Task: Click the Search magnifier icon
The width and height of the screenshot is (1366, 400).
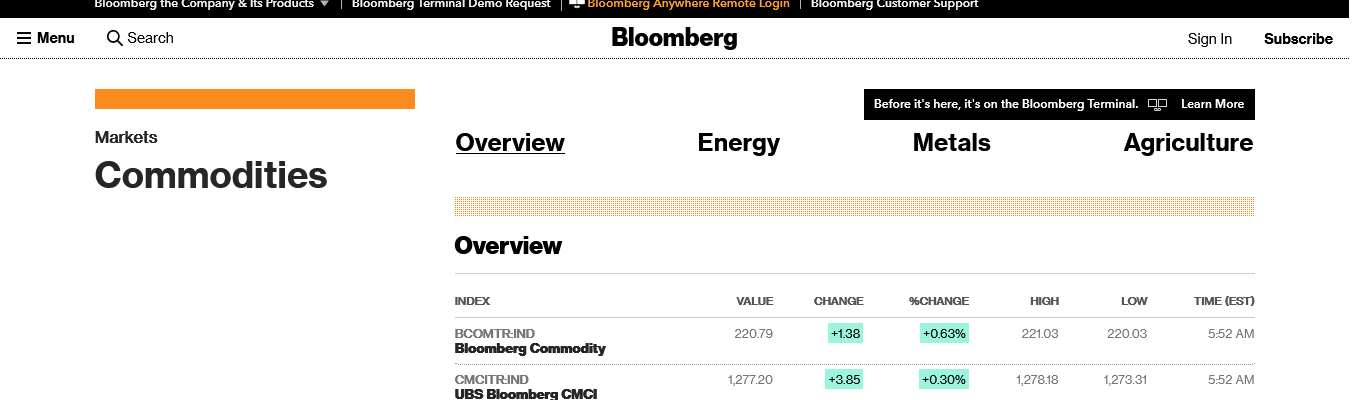Action: click(x=115, y=38)
